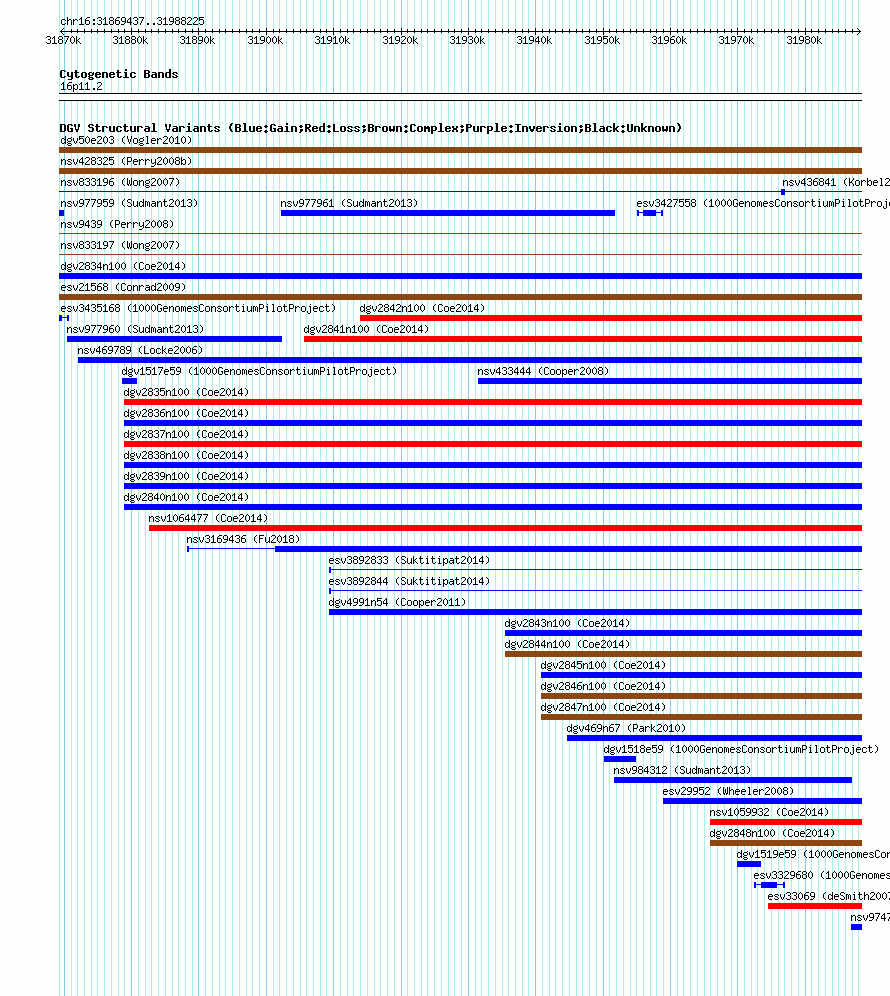
Task: Open the nsv436841 variant label
Action: pos(835,182)
